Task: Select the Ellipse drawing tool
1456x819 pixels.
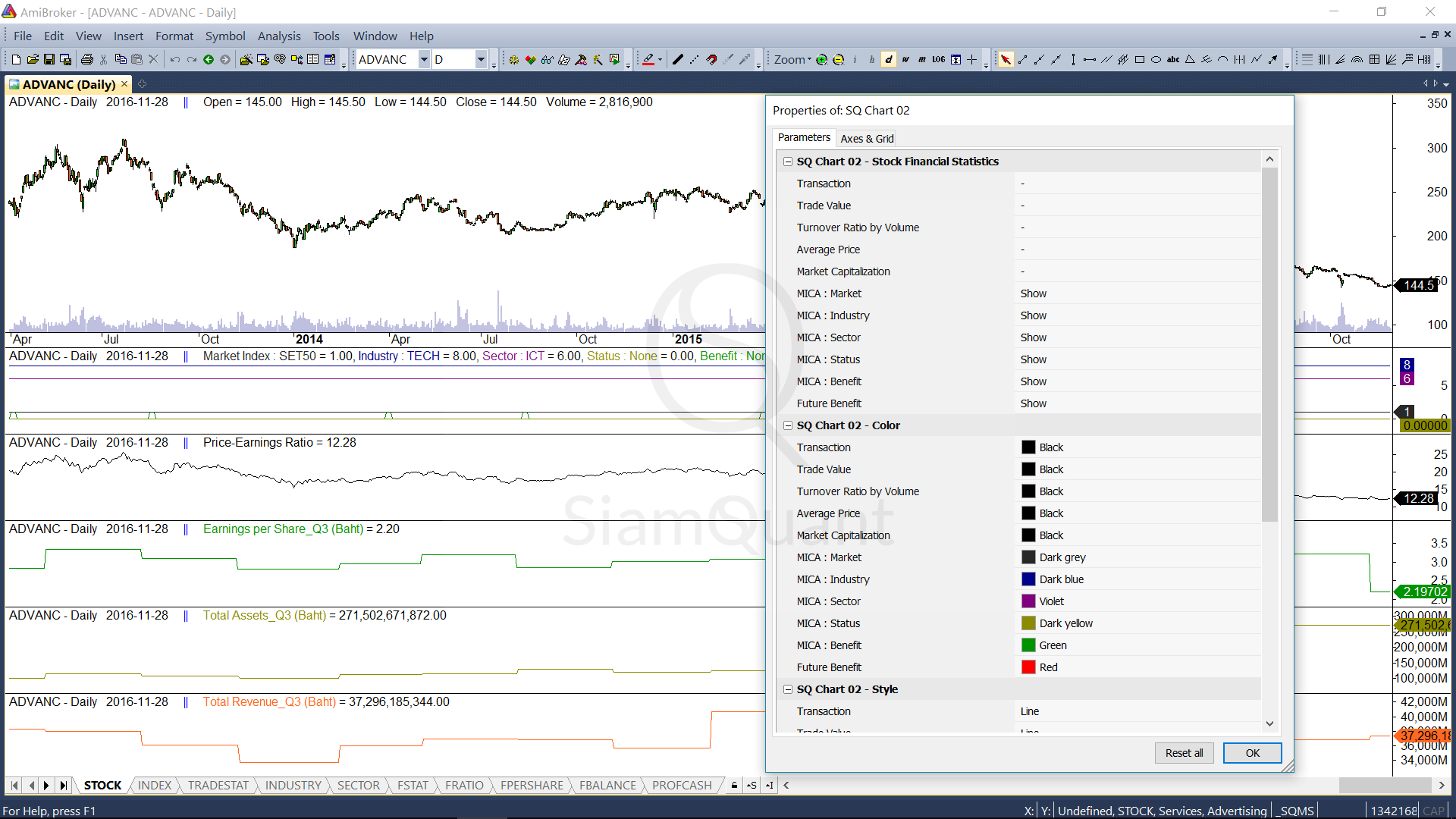Action: click(1156, 59)
